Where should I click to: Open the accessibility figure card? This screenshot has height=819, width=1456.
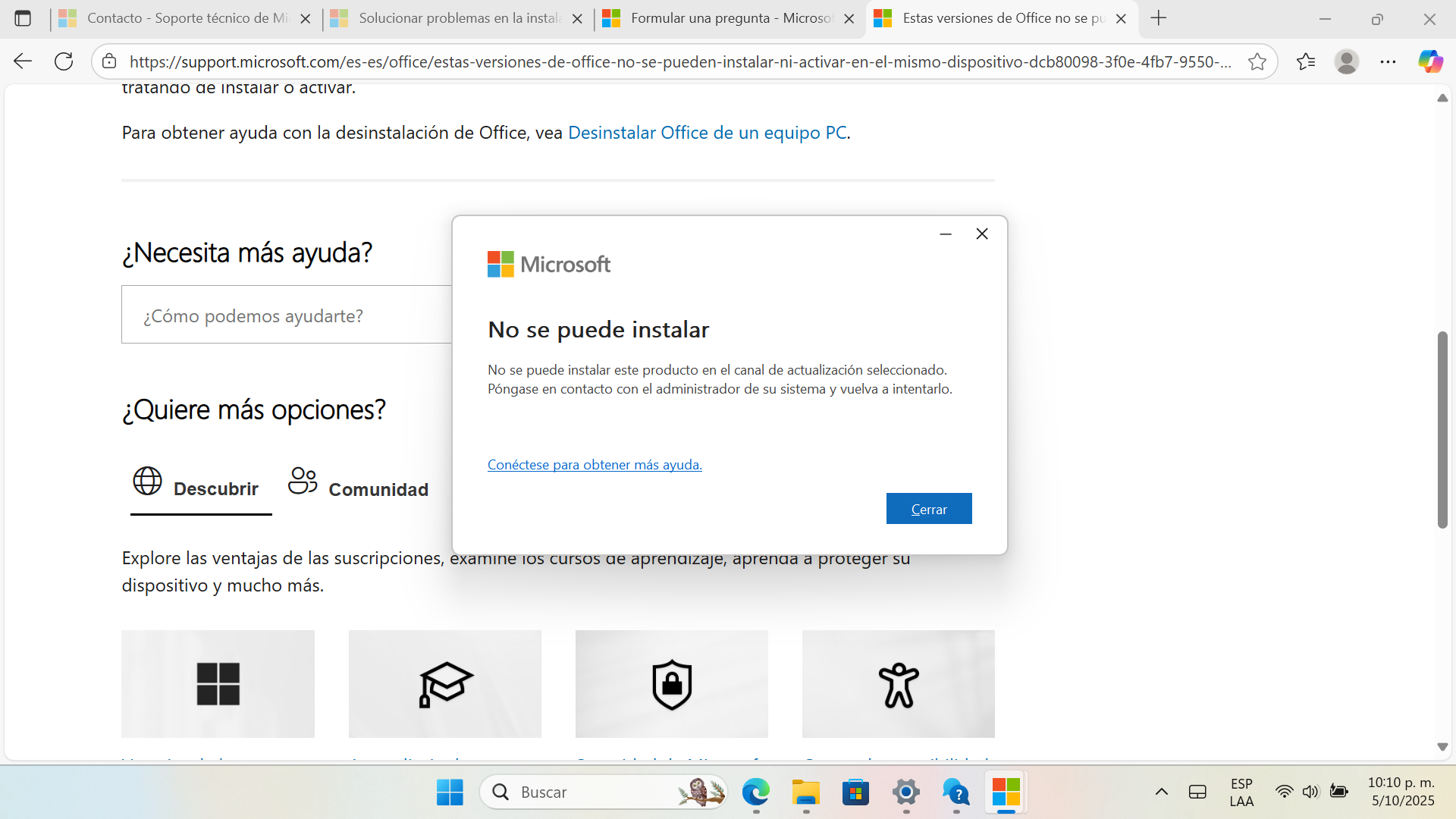tap(899, 683)
